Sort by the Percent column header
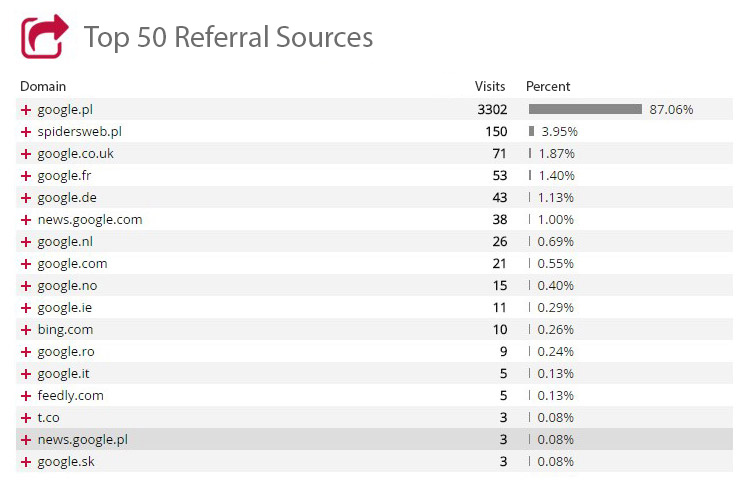 (548, 87)
